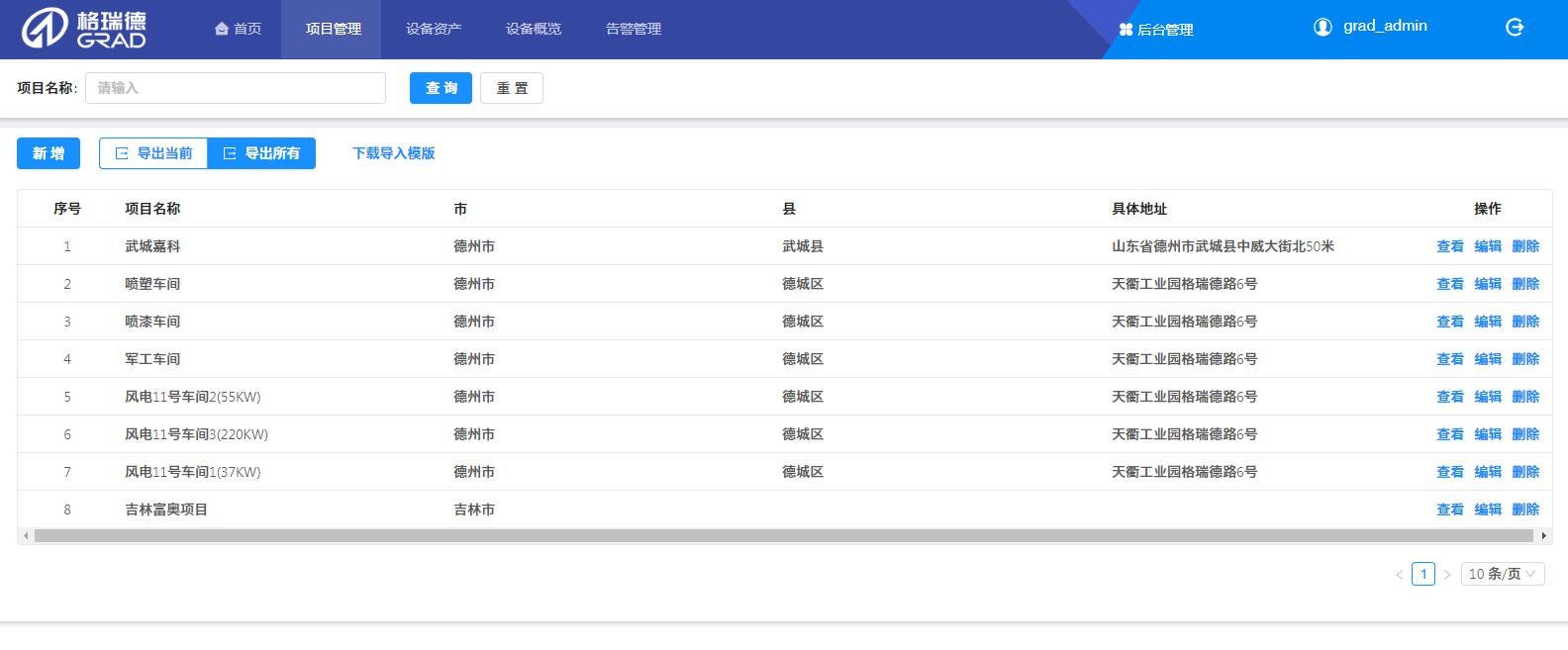This screenshot has height=650, width=1568.
Task: Open 后台管理 backend management
Action: pos(1155,30)
